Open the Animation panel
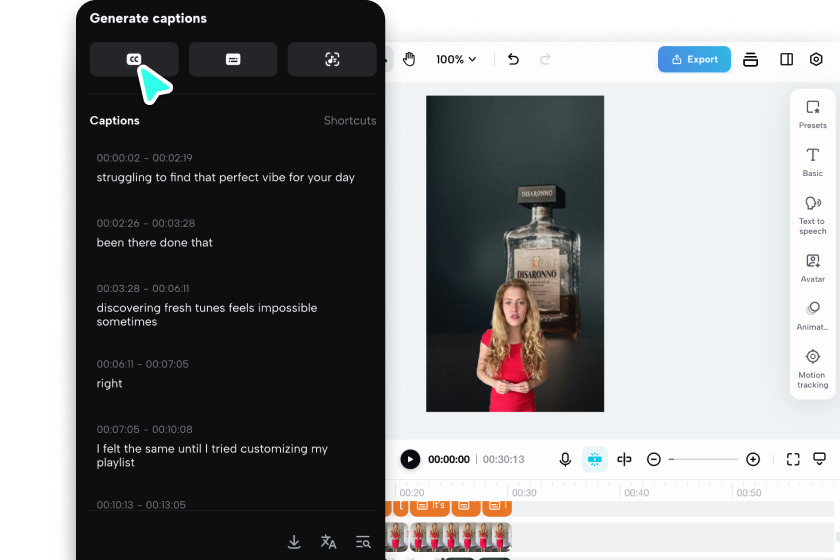 813,316
